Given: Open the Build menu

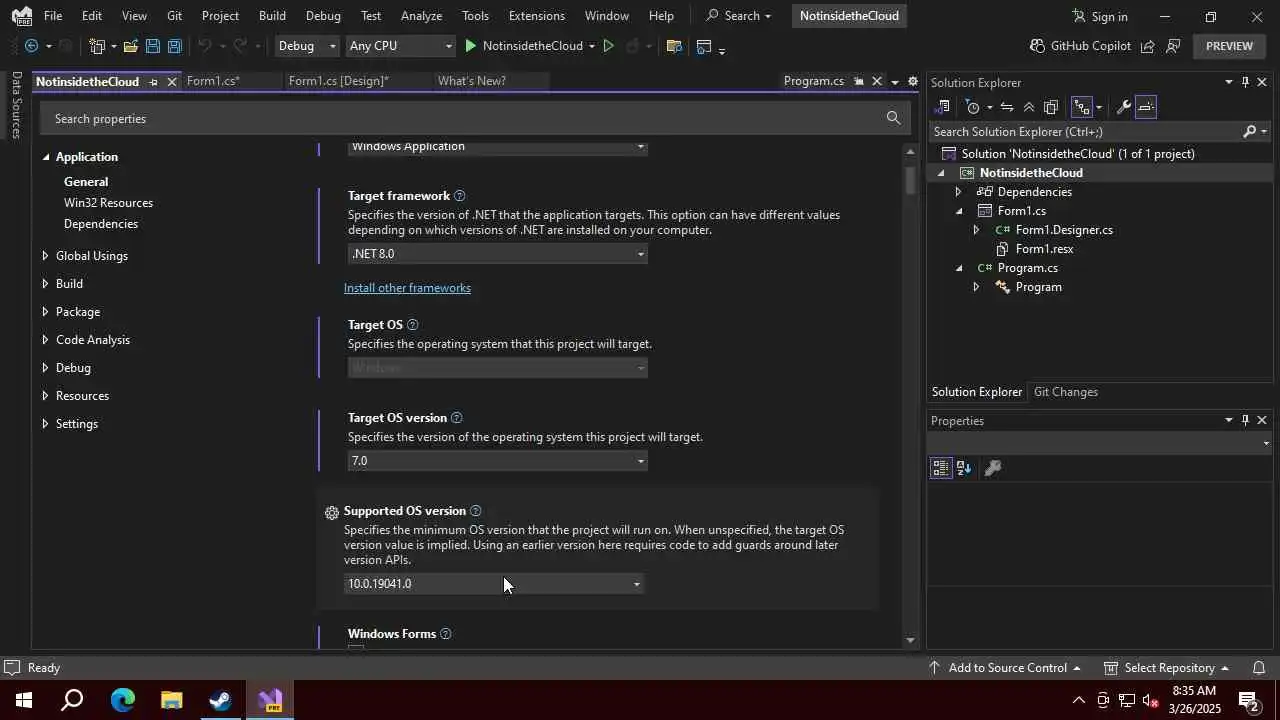Looking at the screenshot, I should [x=272, y=16].
